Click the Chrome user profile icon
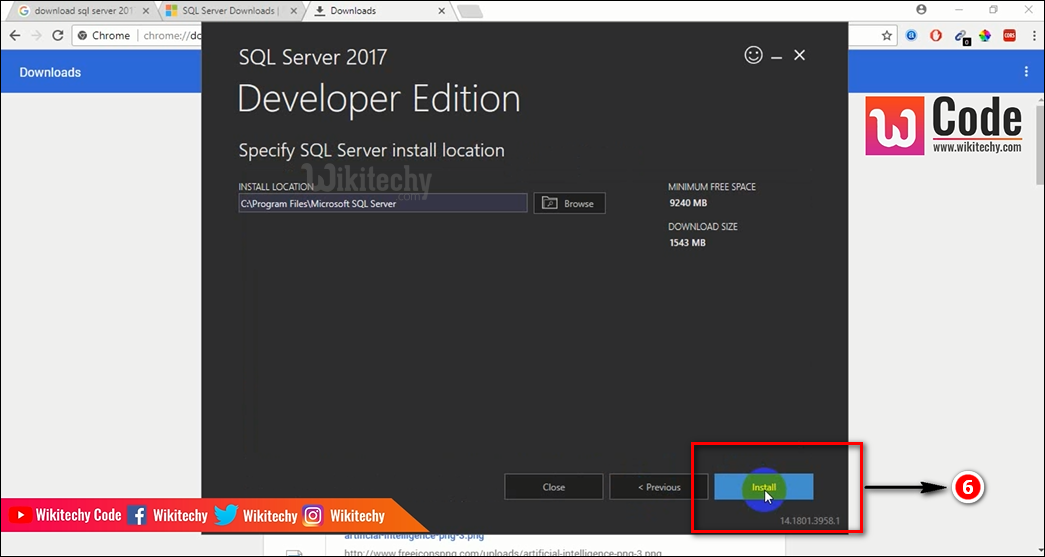The height and width of the screenshot is (557, 1045). tap(920, 10)
